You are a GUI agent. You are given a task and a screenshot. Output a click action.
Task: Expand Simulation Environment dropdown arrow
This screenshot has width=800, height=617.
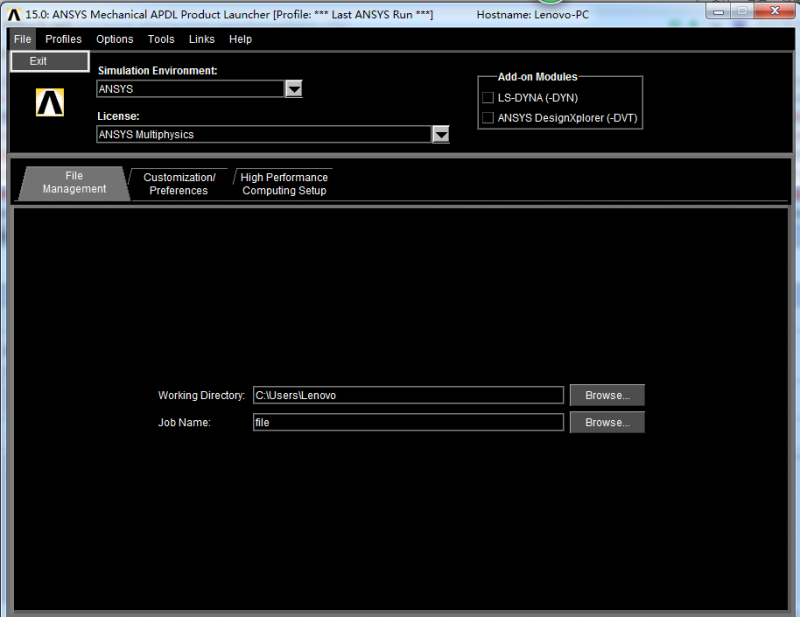tap(294, 89)
